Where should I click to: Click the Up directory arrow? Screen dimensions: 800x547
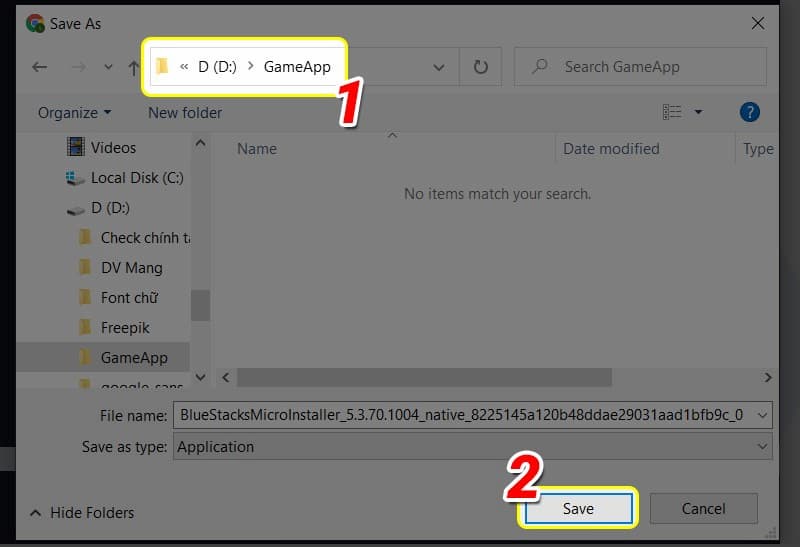coord(134,67)
